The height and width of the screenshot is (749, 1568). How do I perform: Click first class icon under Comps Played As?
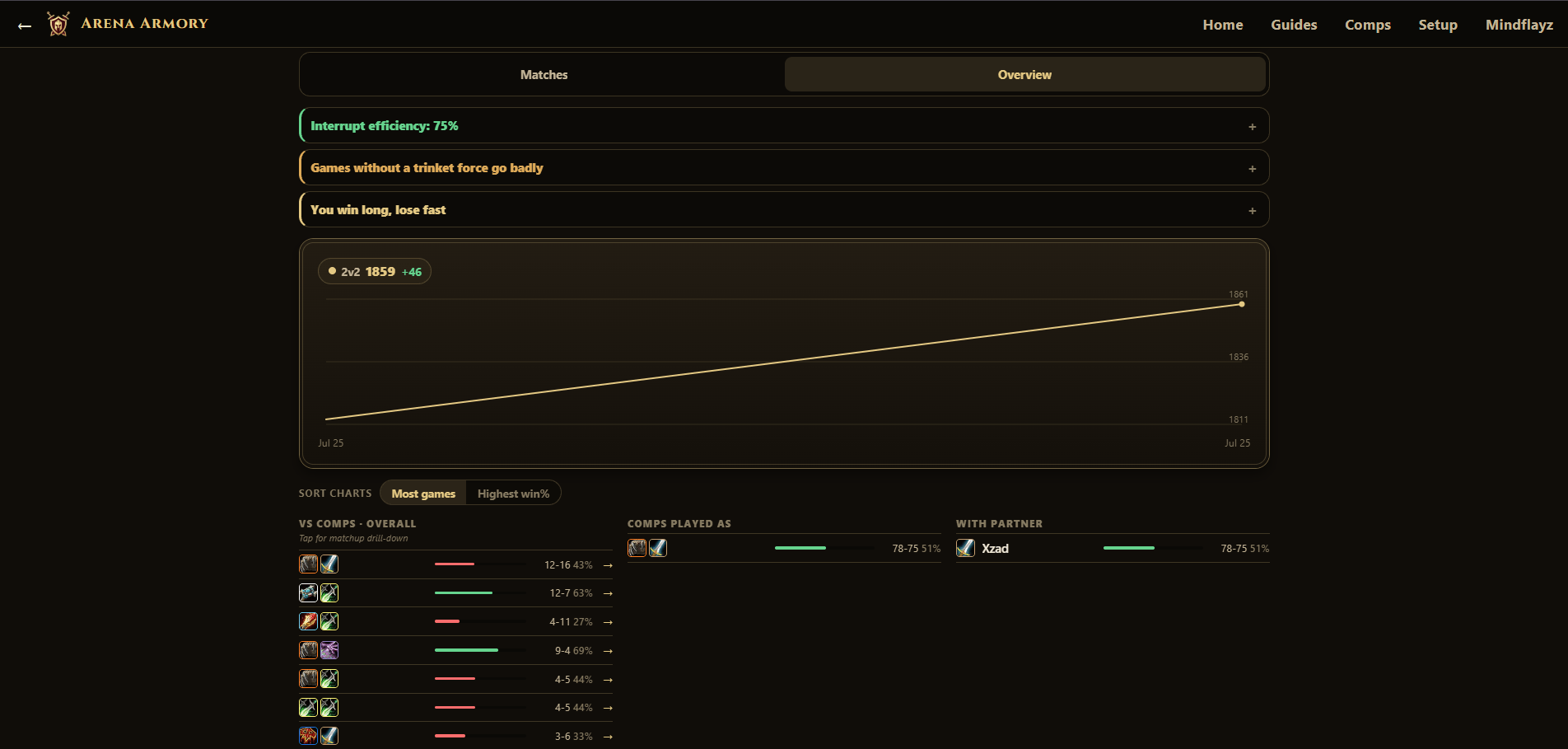tap(637, 548)
